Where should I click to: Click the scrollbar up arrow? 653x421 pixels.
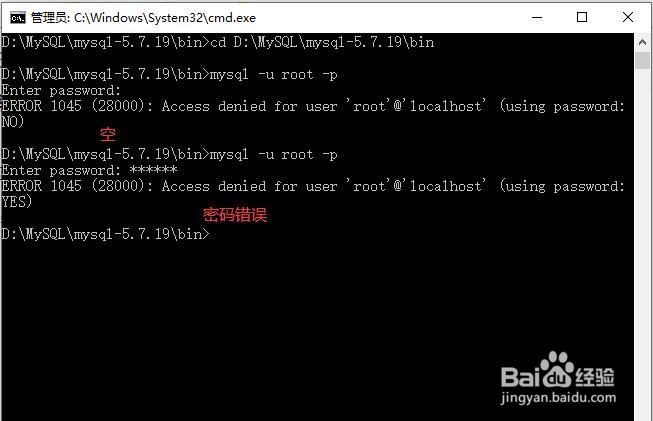point(642,42)
